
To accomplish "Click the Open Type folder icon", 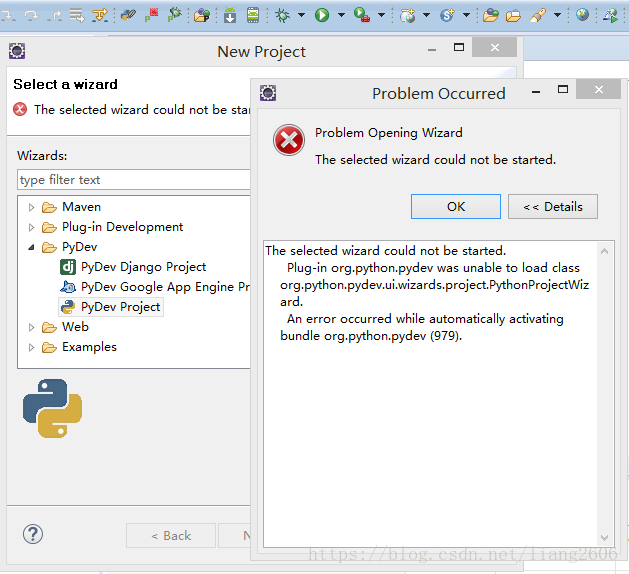I will [490, 15].
